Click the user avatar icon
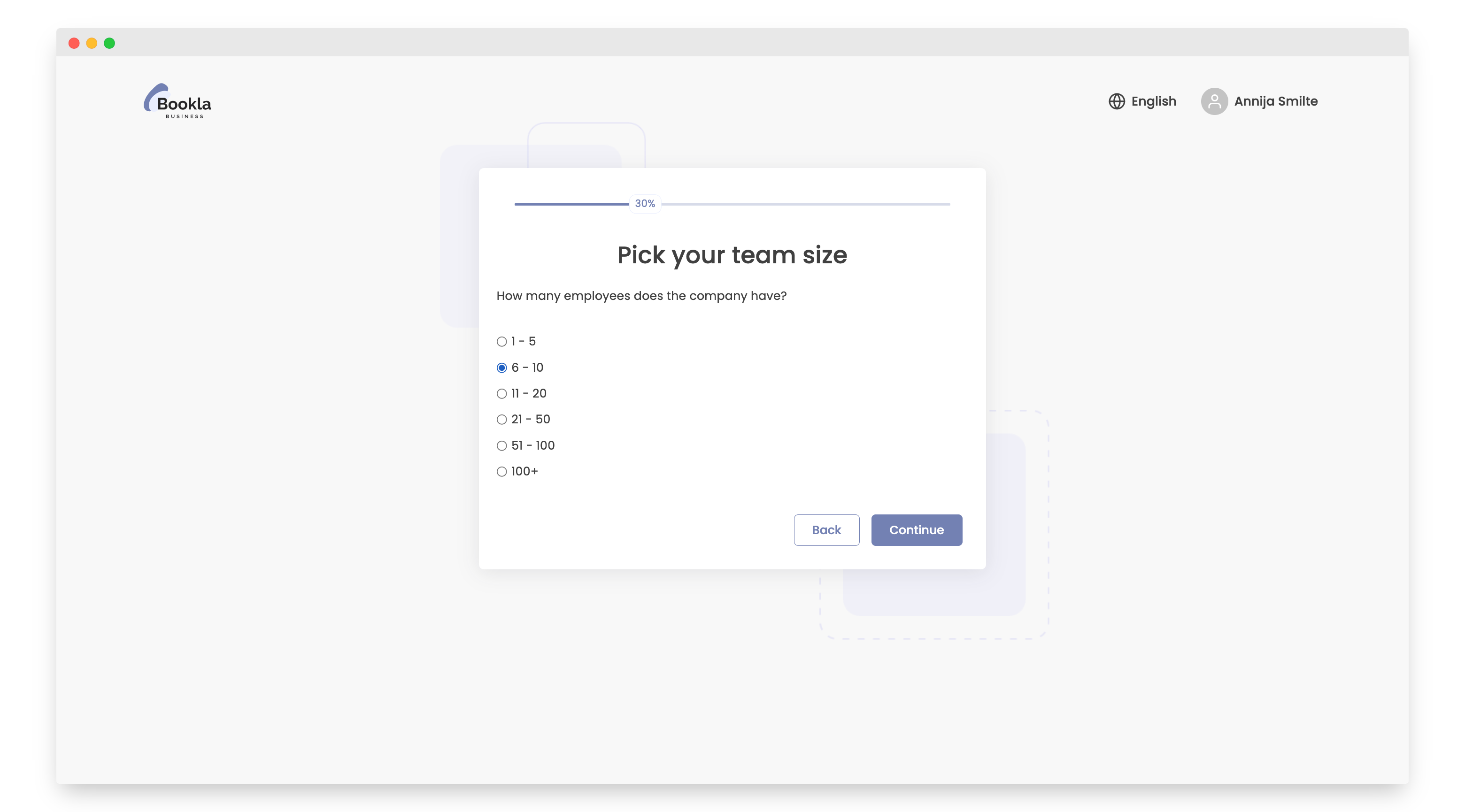Image resolution: width=1465 pixels, height=812 pixels. (x=1215, y=100)
